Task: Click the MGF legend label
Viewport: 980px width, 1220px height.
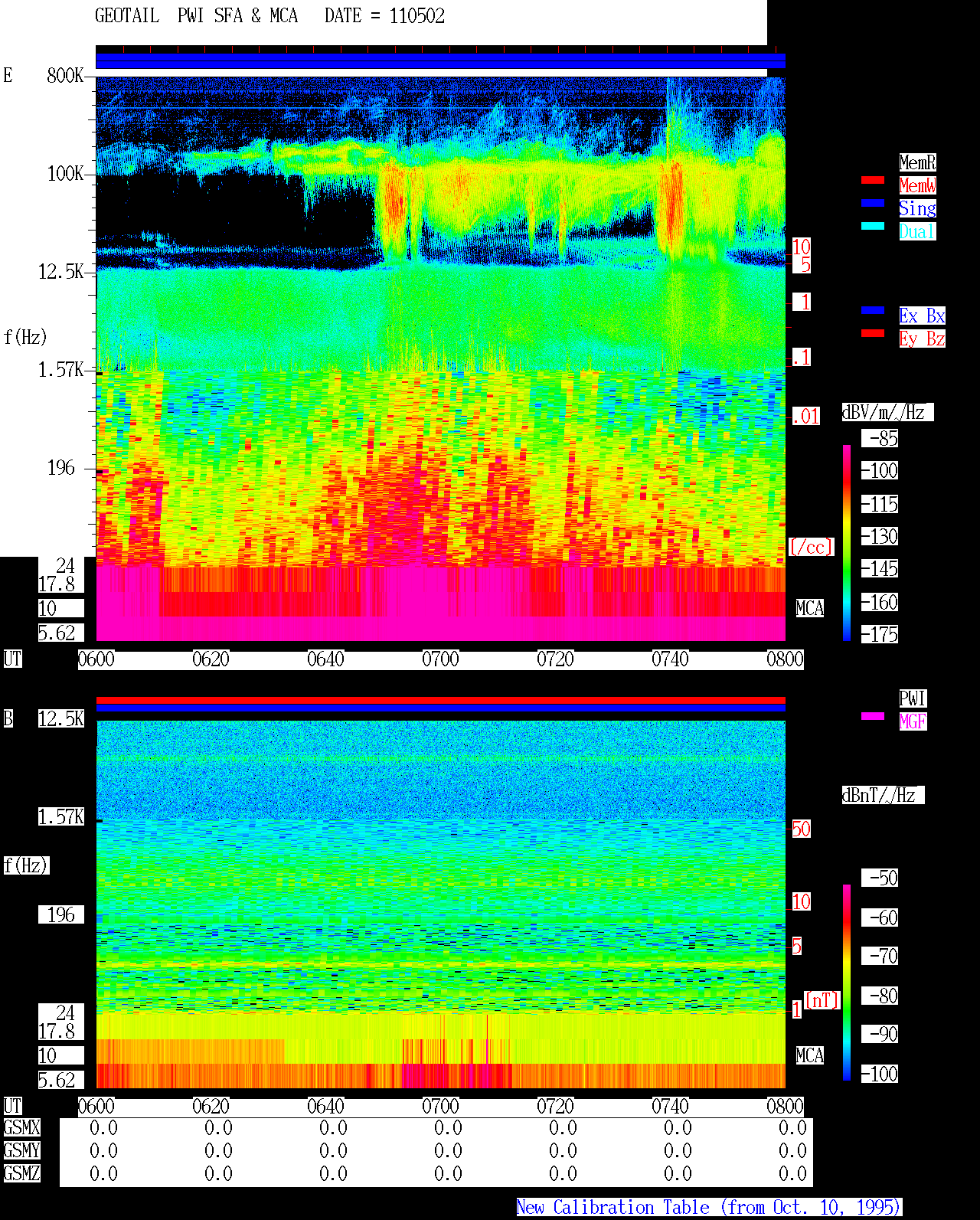Action: (x=913, y=721)
